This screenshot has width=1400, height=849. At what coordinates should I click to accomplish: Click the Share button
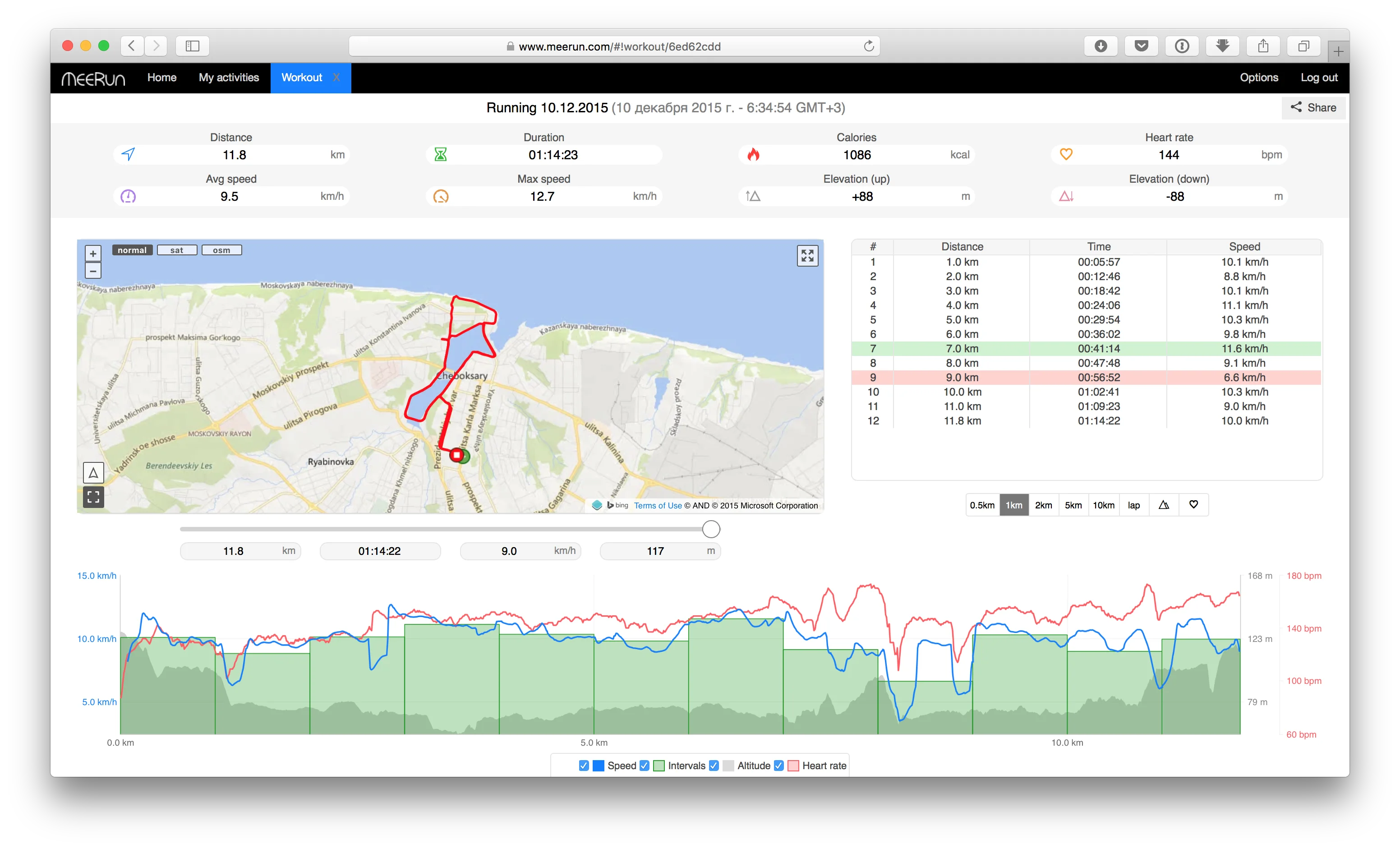[x=1313, y=107]
